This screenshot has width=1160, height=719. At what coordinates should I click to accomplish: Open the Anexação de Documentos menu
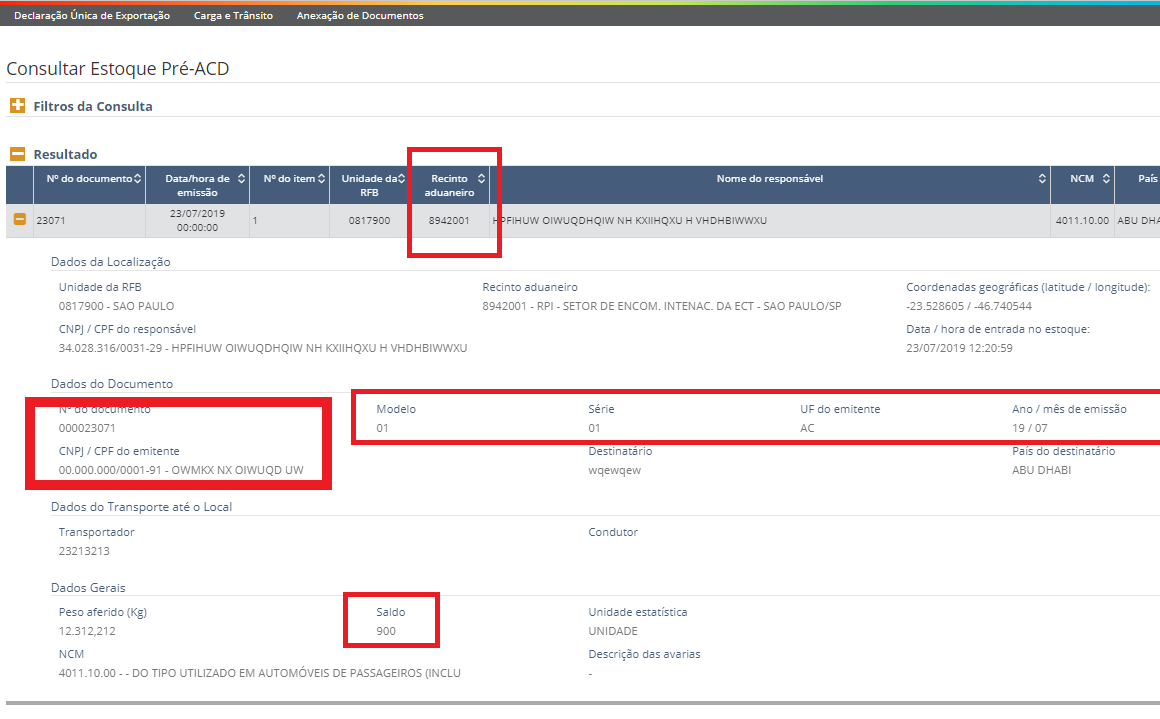coord(360,16)
